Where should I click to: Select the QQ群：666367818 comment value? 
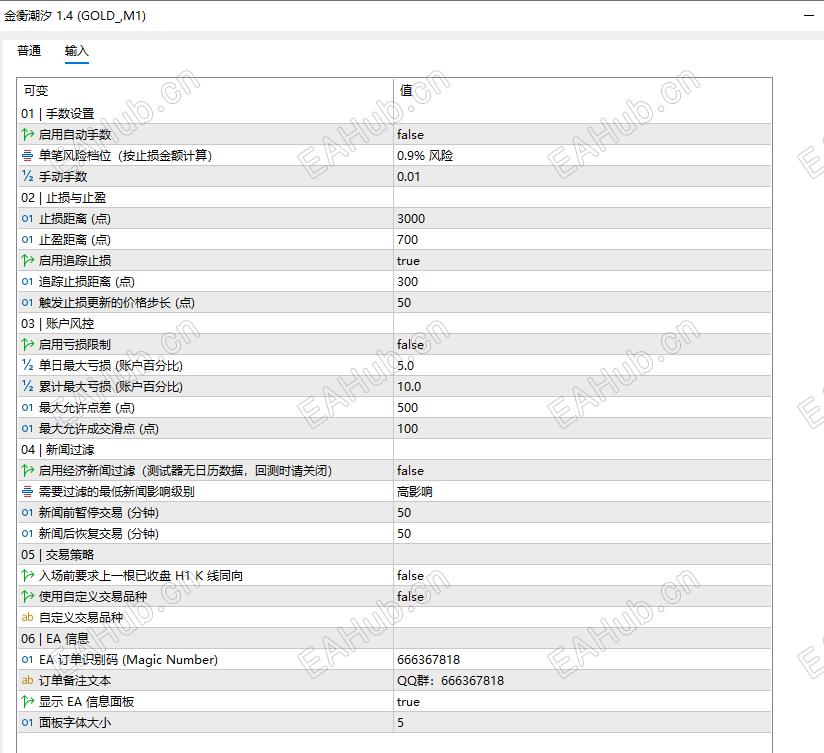450,680
